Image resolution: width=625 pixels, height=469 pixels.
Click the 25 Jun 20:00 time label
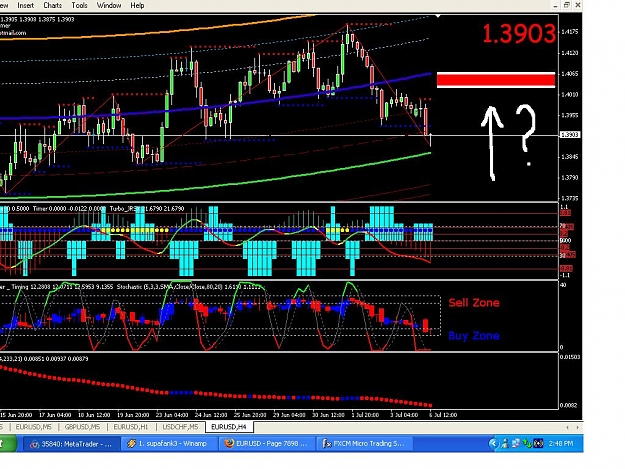tap(250, 415)
